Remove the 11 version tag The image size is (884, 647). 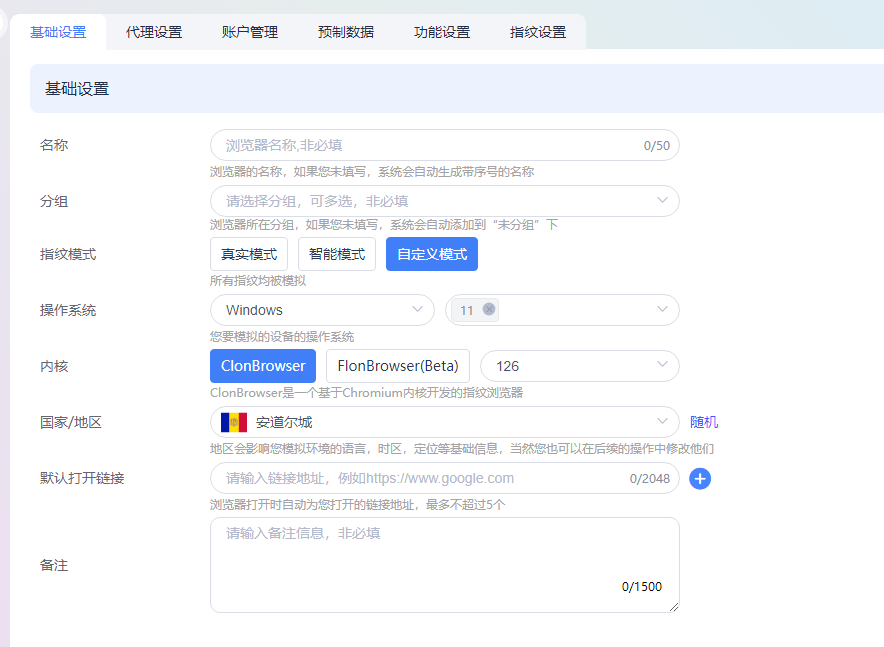point(489,309)
